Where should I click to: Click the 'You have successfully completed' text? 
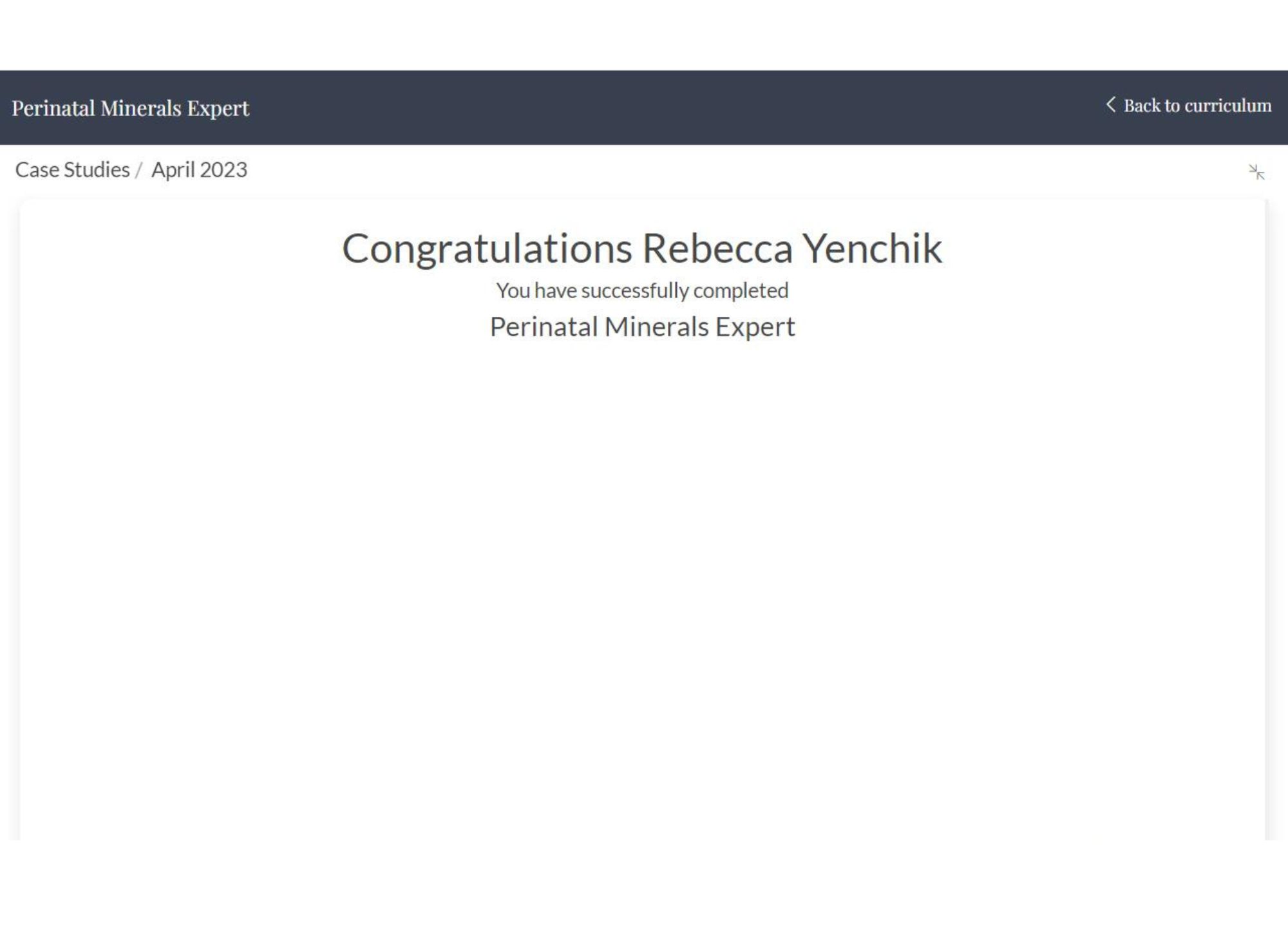[x=642, y=290]
